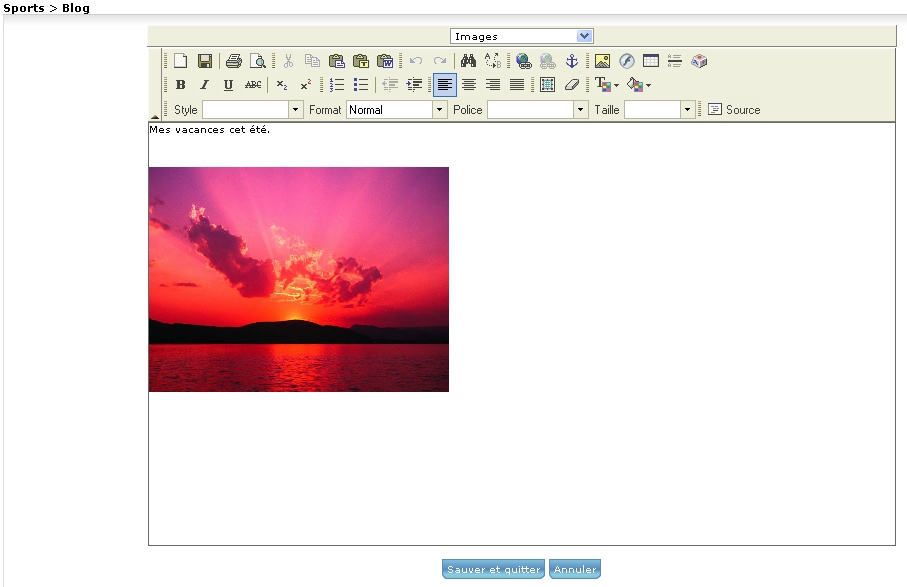This screenshot has width=907, height=587.
Task: Insert a table with the table icon
Action: click(x=651, y=61)
